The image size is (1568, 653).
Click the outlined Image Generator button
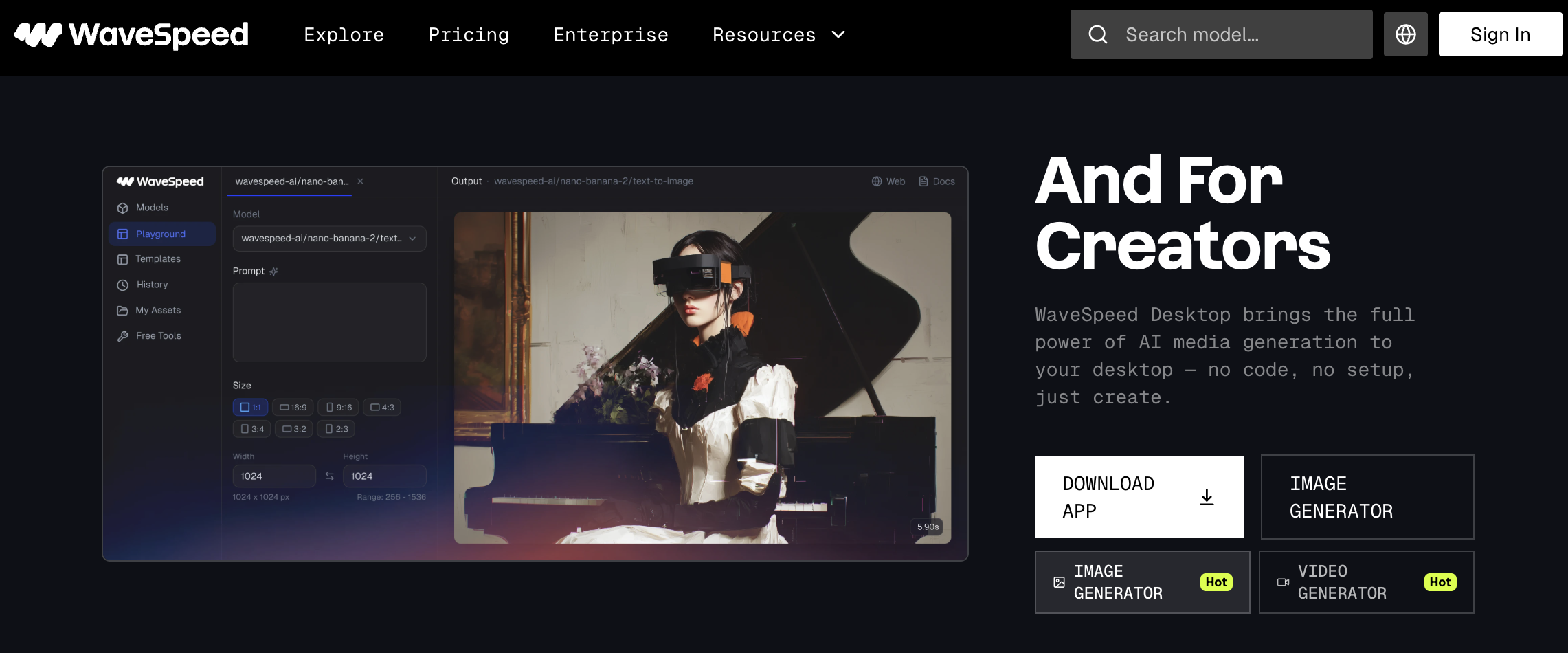click(x=1367, y=497)
